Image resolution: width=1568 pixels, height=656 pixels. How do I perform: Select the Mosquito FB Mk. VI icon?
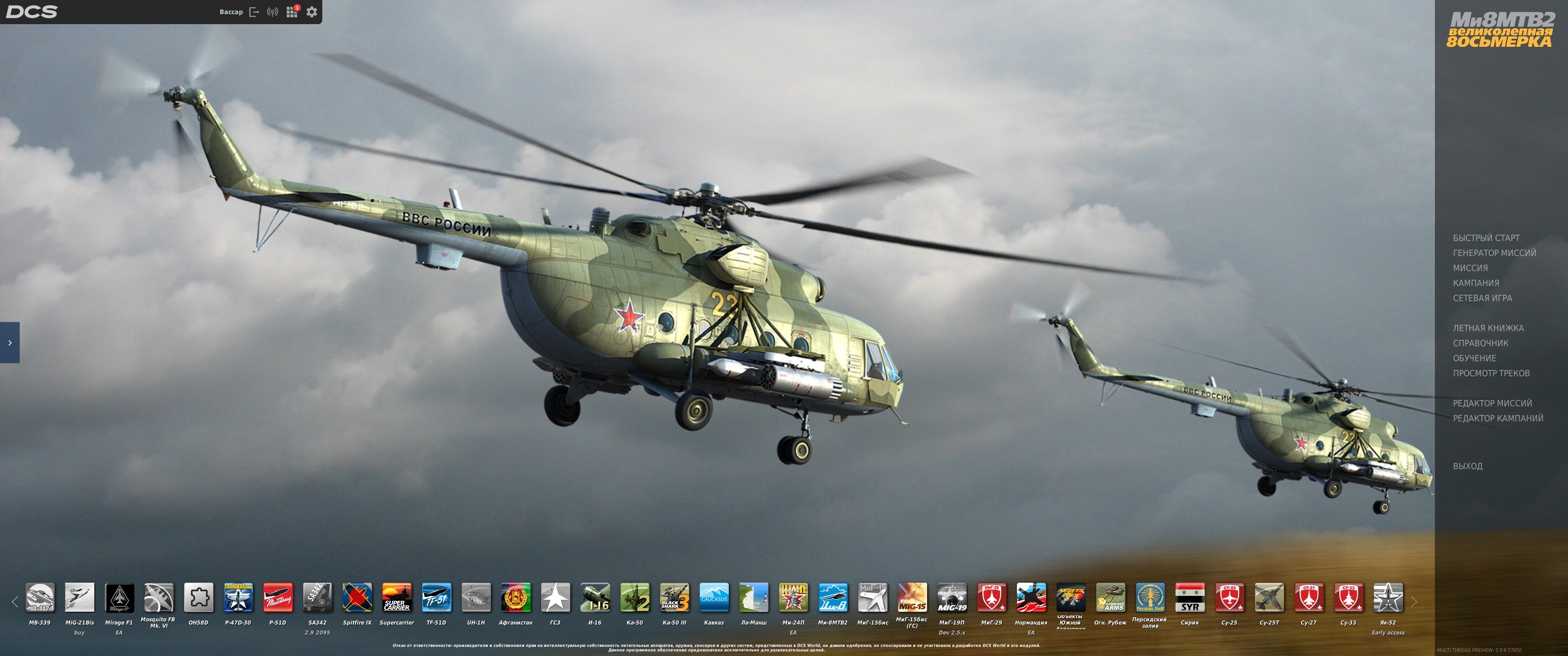click(x=159, y=597)
